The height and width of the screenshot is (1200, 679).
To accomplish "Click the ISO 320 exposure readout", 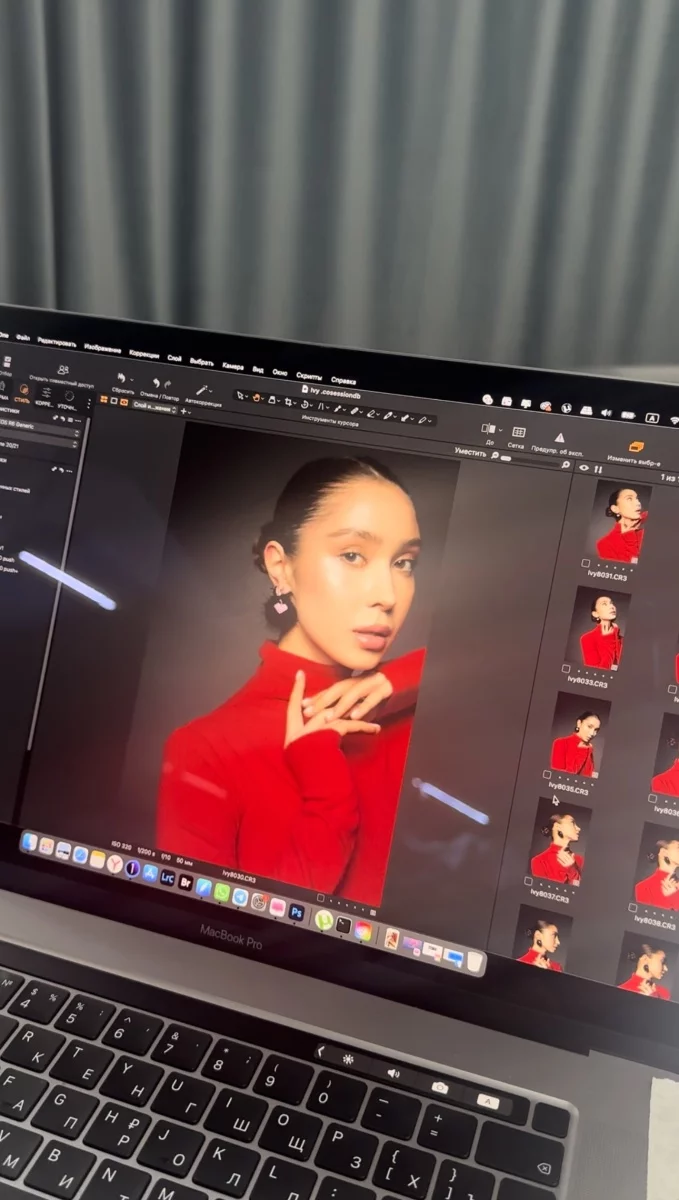I will [121, 845].
